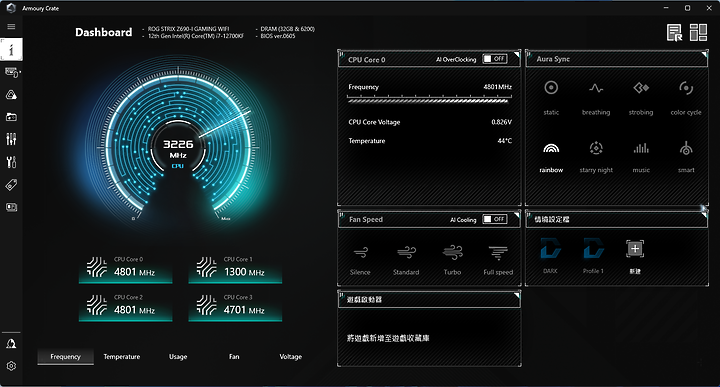720x387 pixels.
Task: Choose Full speed fan mode
Action: click(x=498, y=260)
